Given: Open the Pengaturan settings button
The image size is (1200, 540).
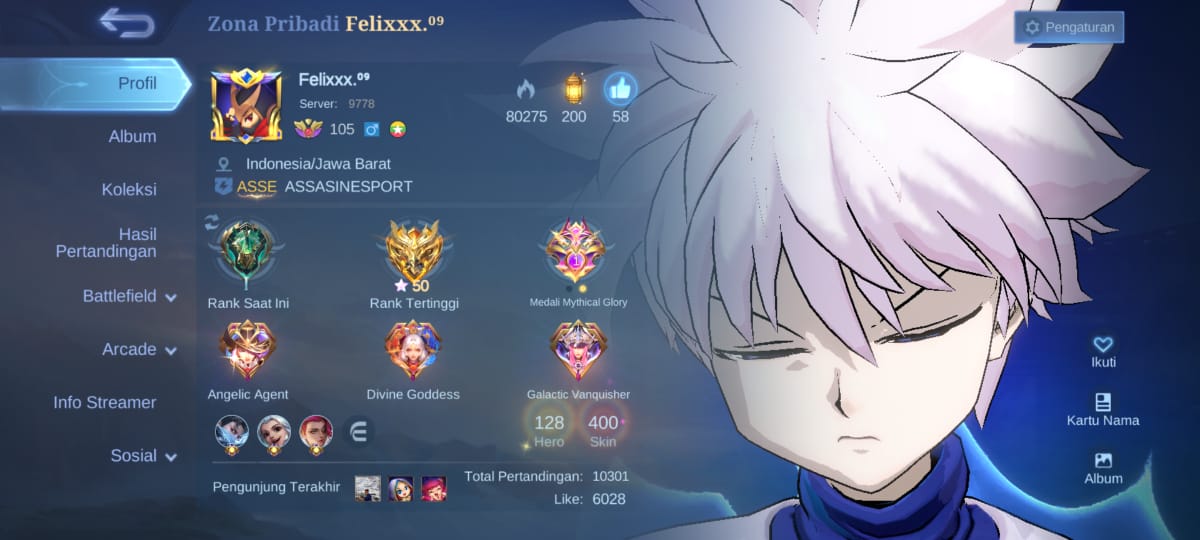Looking at the screenshot, I should pos(1069,27).
